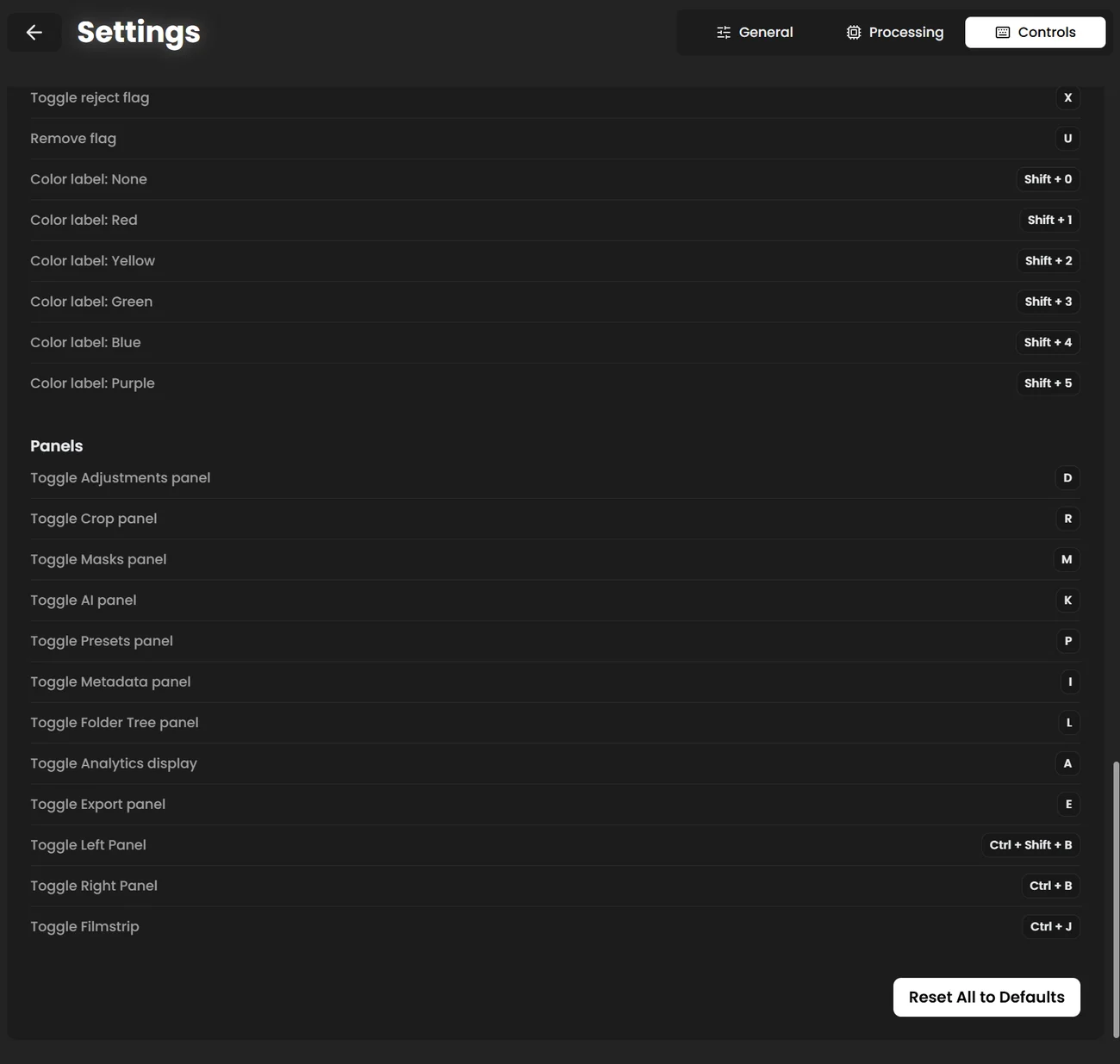
Task: Click the settings vertical scrollbar thumb
Action: pyautogui.click(x=1117, y=899)
